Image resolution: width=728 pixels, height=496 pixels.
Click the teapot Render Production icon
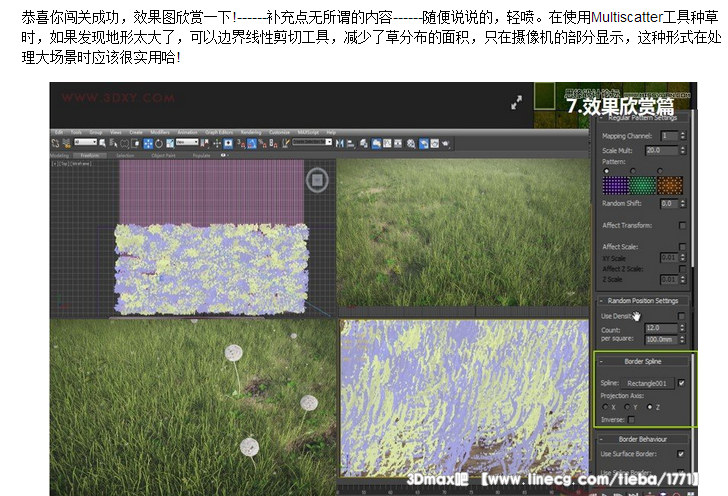pyautogui.click(x=445, y=143)
